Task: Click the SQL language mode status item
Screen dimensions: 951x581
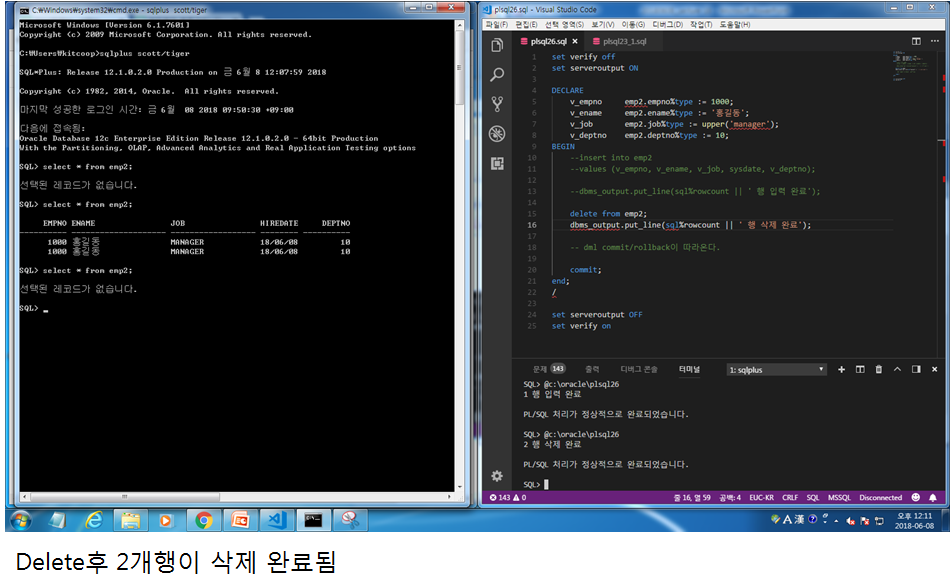Action: 813,497
